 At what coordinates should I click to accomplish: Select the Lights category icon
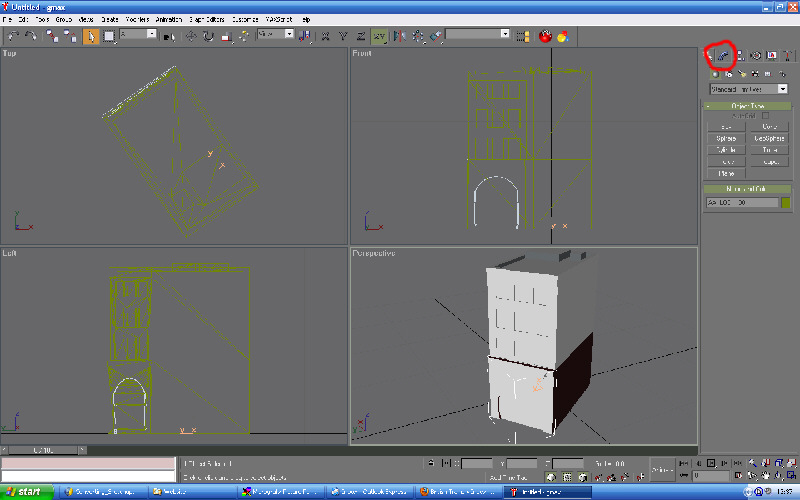[742, 74]
